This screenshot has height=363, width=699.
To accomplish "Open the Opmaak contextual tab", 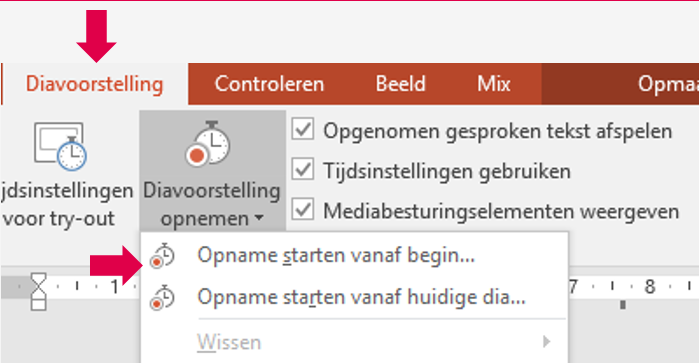I will (667, 84).
